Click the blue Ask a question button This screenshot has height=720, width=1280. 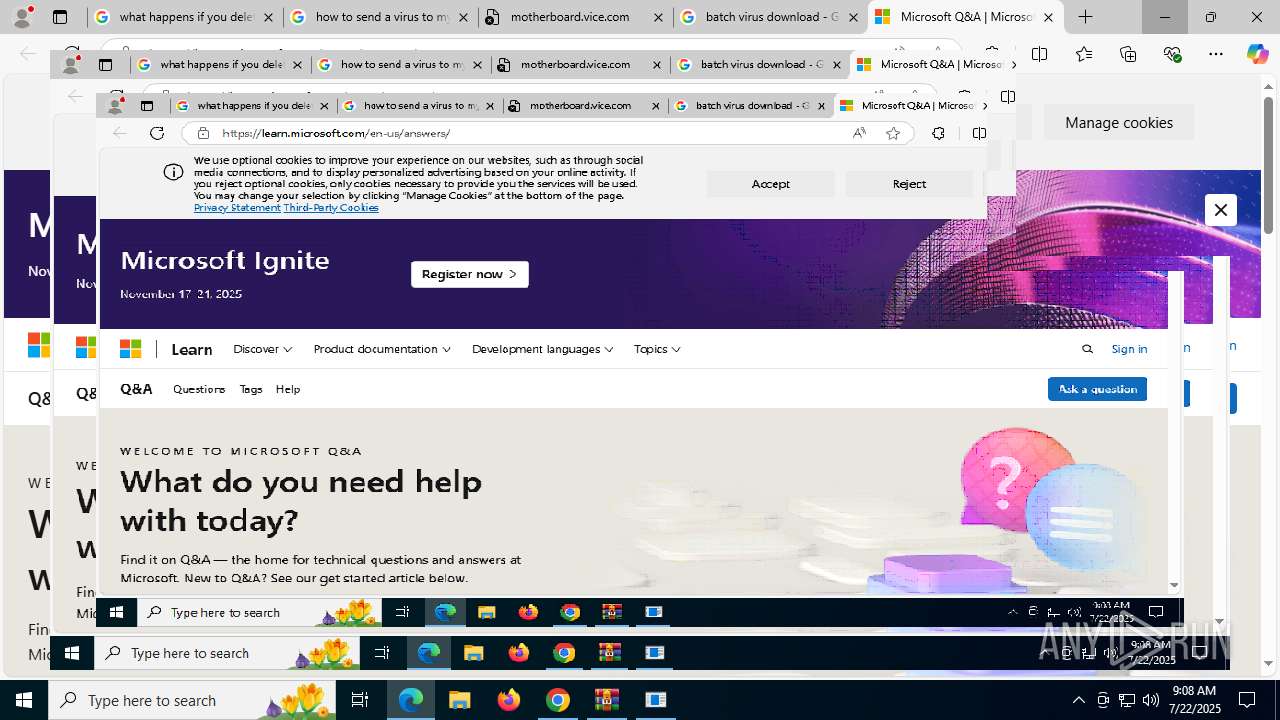coord(1097,389)
